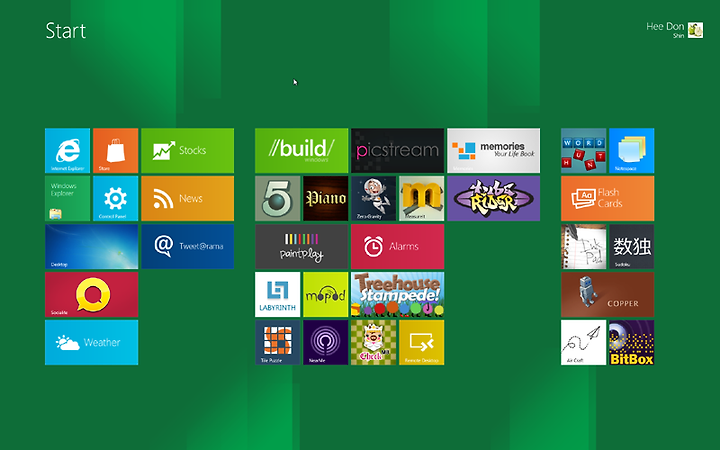Open Control Panel gear tile
Image resolution: width=720 pixels, height=450 pixels.
115,198
